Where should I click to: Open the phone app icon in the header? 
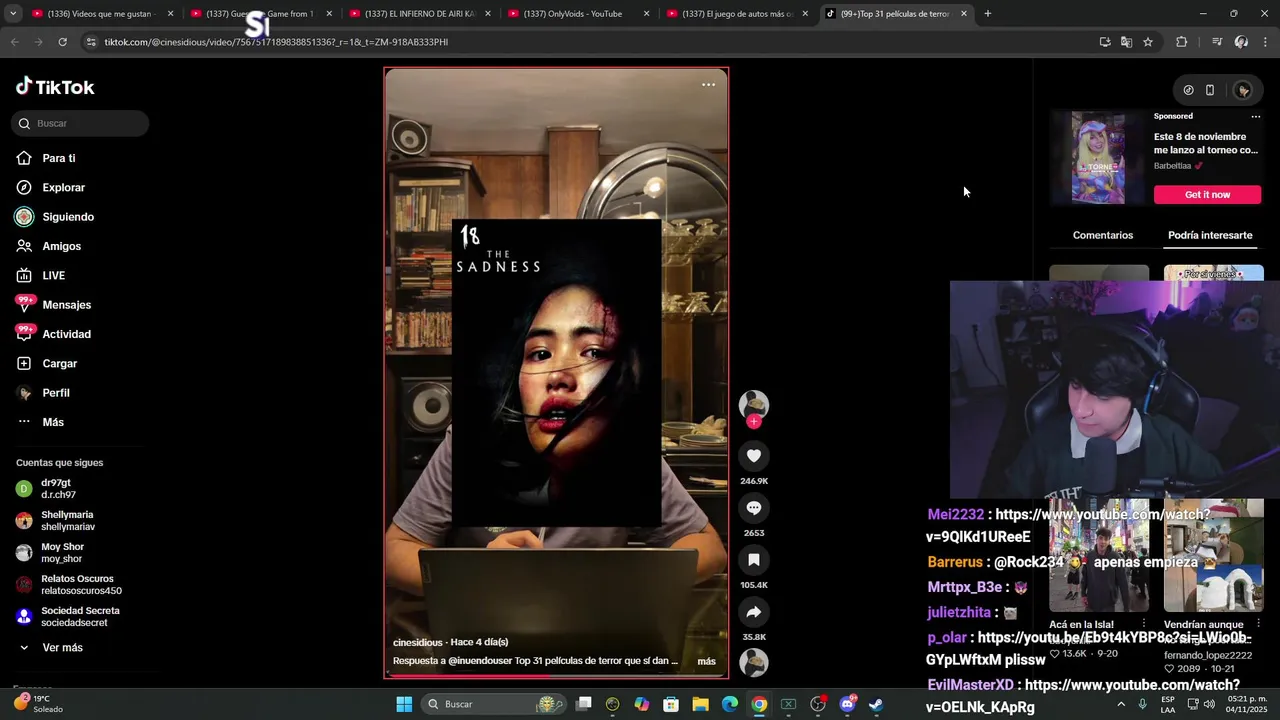(x=1210, y=90)
